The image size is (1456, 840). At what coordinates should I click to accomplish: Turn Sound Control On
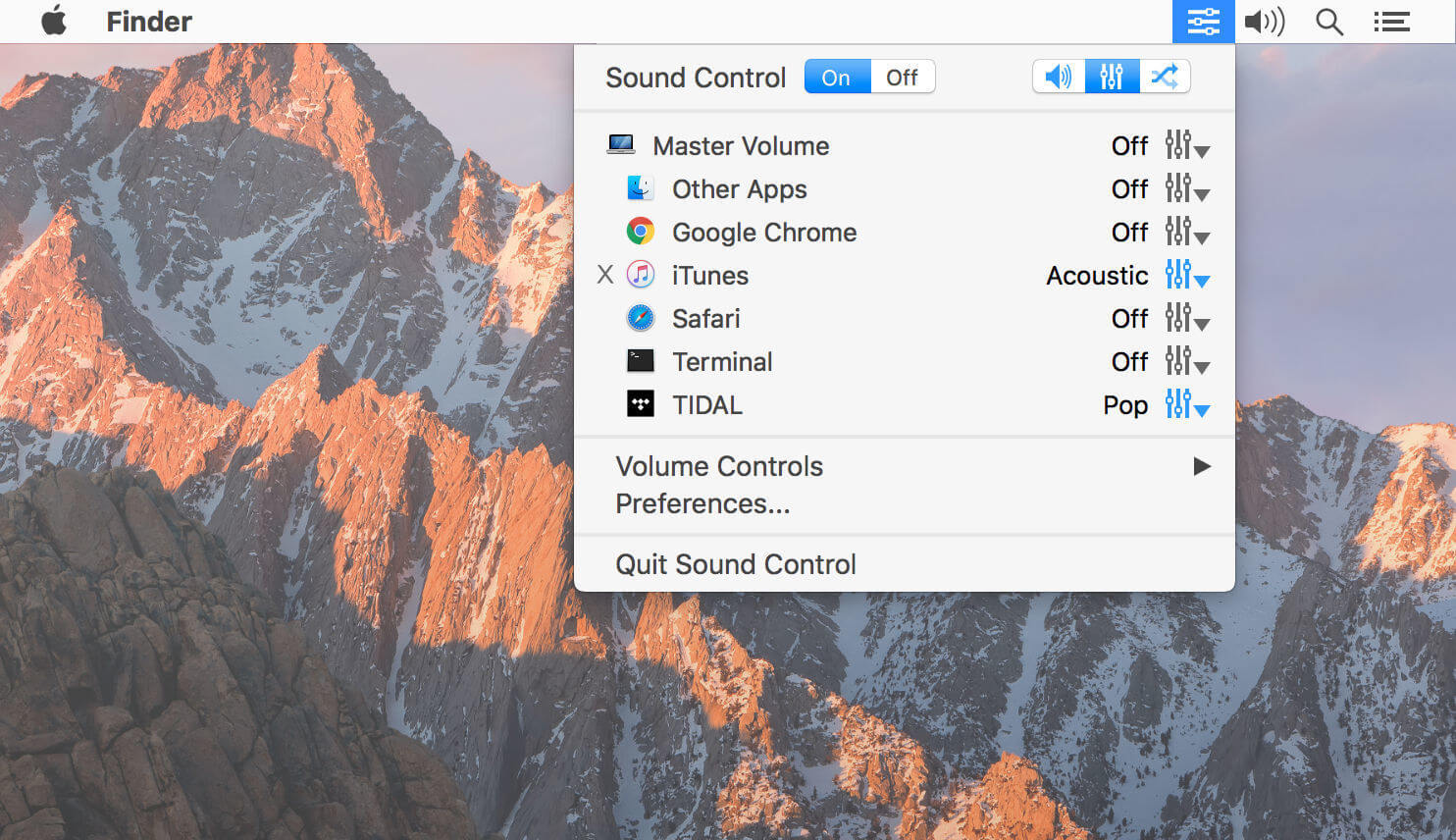coord(837,77)
